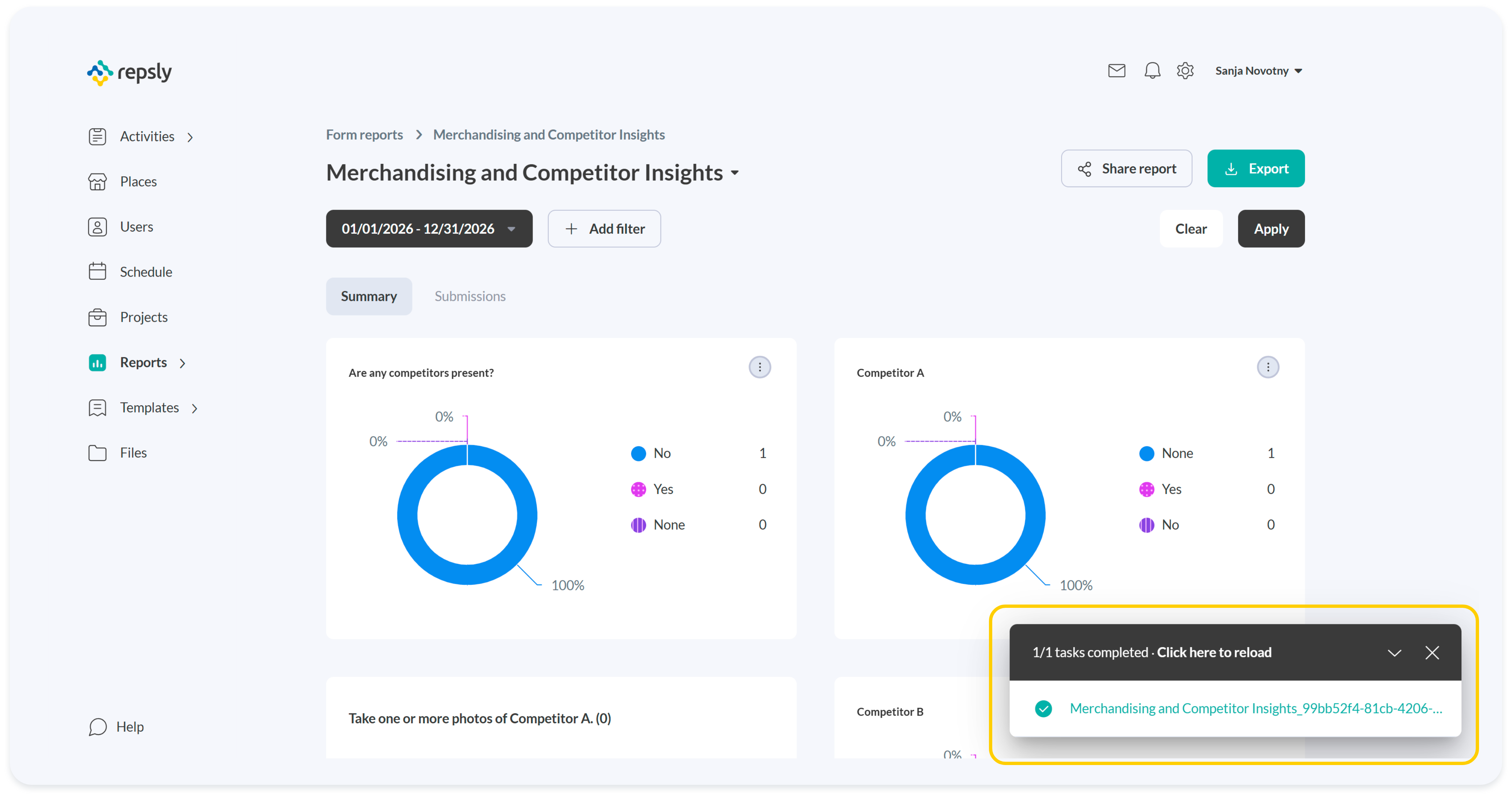Open Projects in the sidebar

tap(143, 317)
